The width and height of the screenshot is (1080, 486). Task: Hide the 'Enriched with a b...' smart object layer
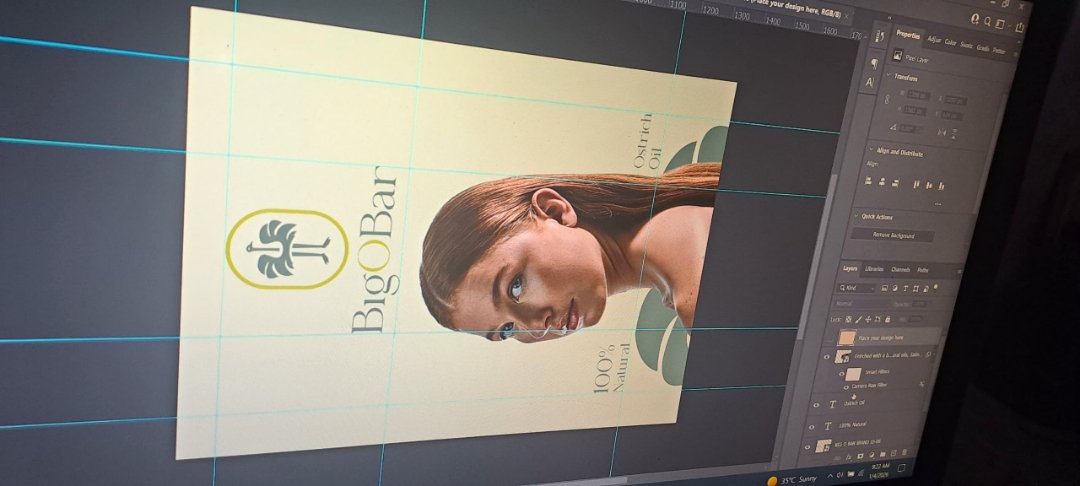coord(827,357)
